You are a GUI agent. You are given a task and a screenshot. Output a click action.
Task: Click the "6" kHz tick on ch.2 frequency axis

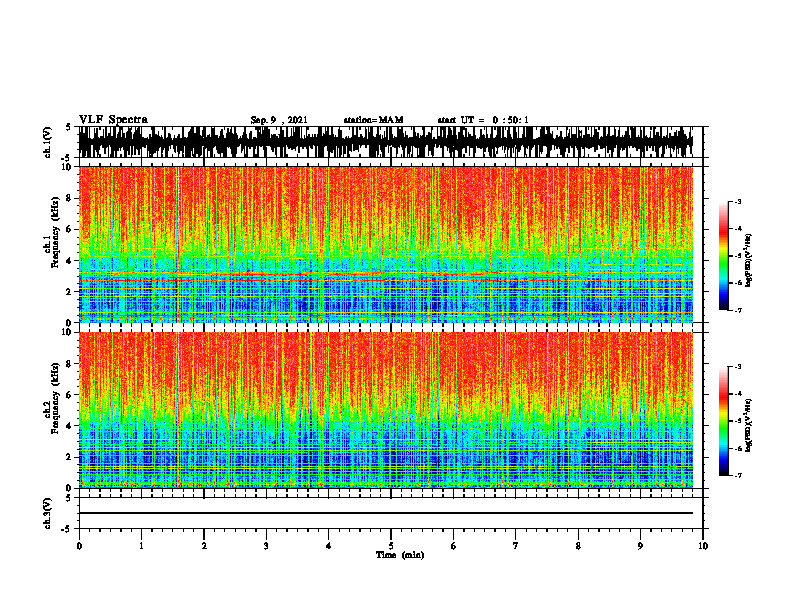[x=70, y=394]
